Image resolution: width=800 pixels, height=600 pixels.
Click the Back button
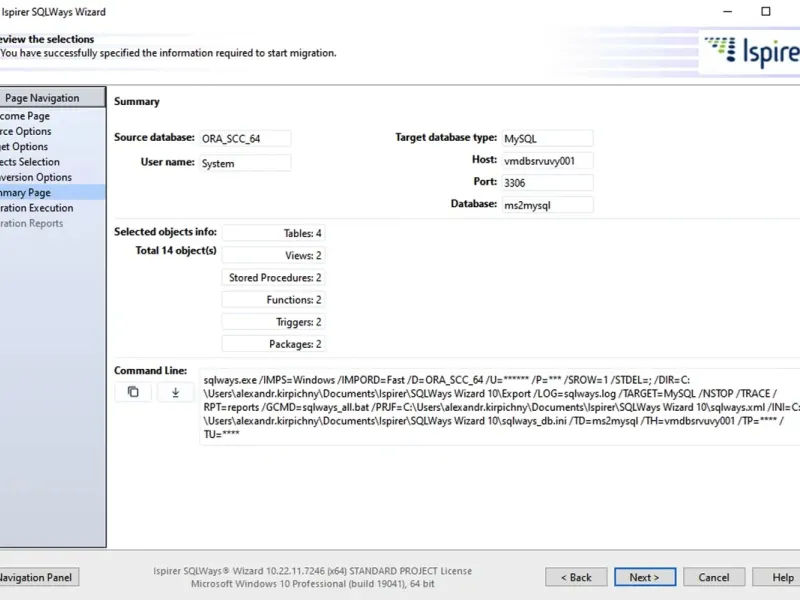tap(576, 577)
